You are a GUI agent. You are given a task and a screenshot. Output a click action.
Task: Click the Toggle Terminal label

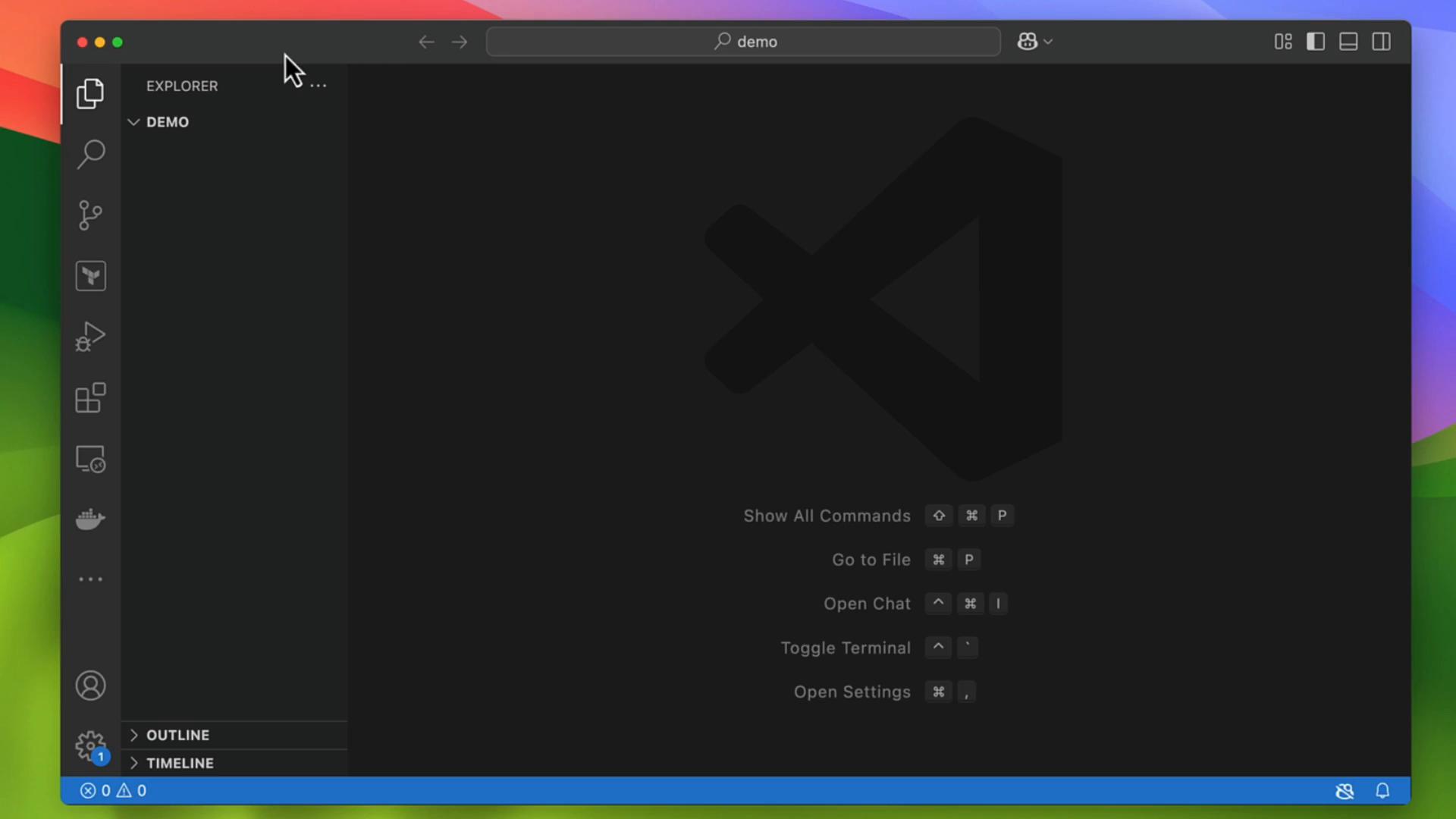(846, 648)
